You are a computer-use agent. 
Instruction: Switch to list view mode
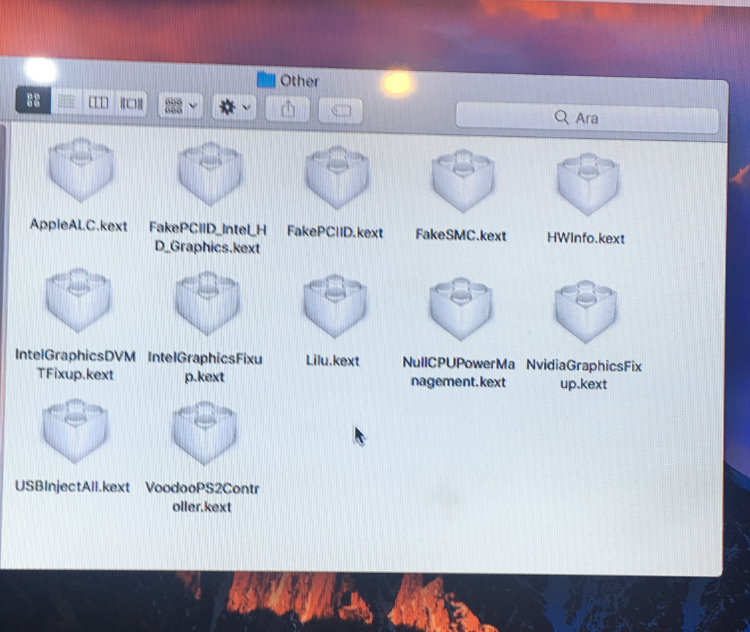tap(66, 102)
